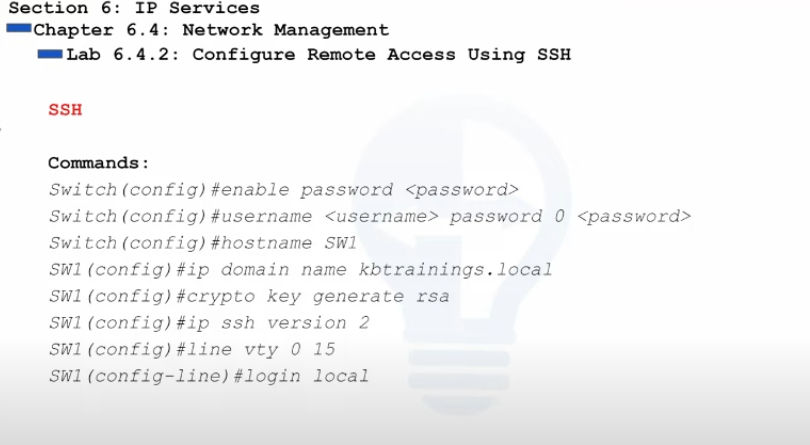Click the blue bullet beside Chapter 6.4
The height and width of the screenshot is (445, 810).
pyautogui.click(x=19, y=29)
